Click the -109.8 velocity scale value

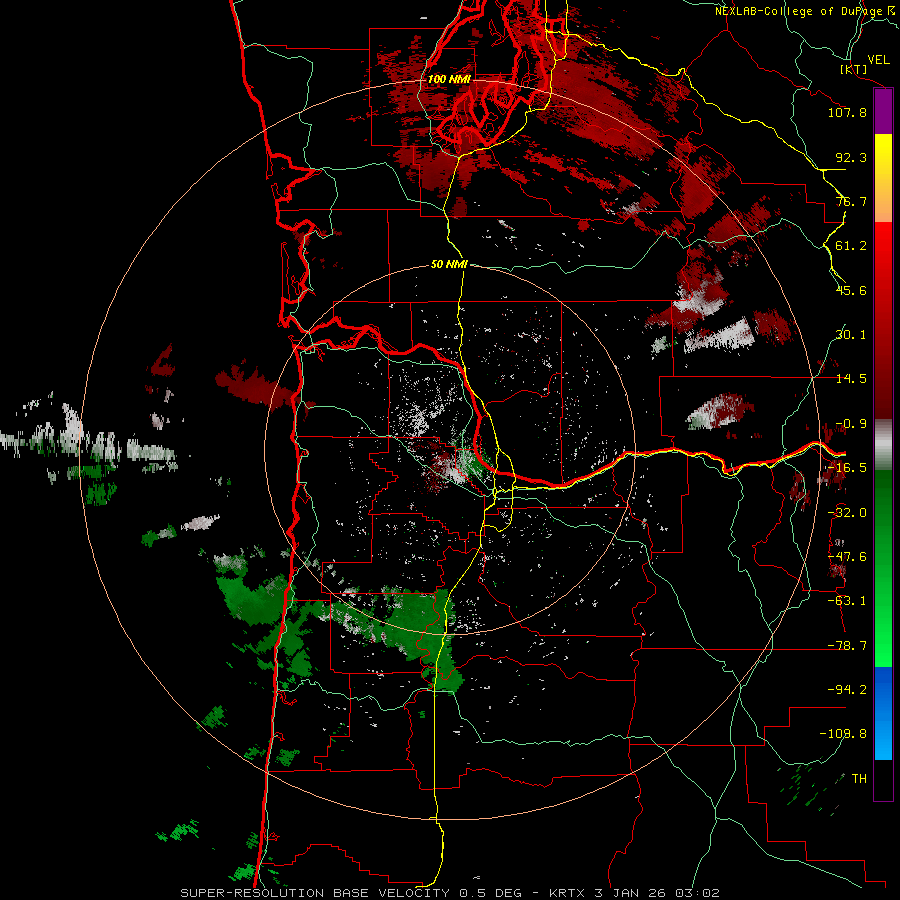(x=843, y=734)
